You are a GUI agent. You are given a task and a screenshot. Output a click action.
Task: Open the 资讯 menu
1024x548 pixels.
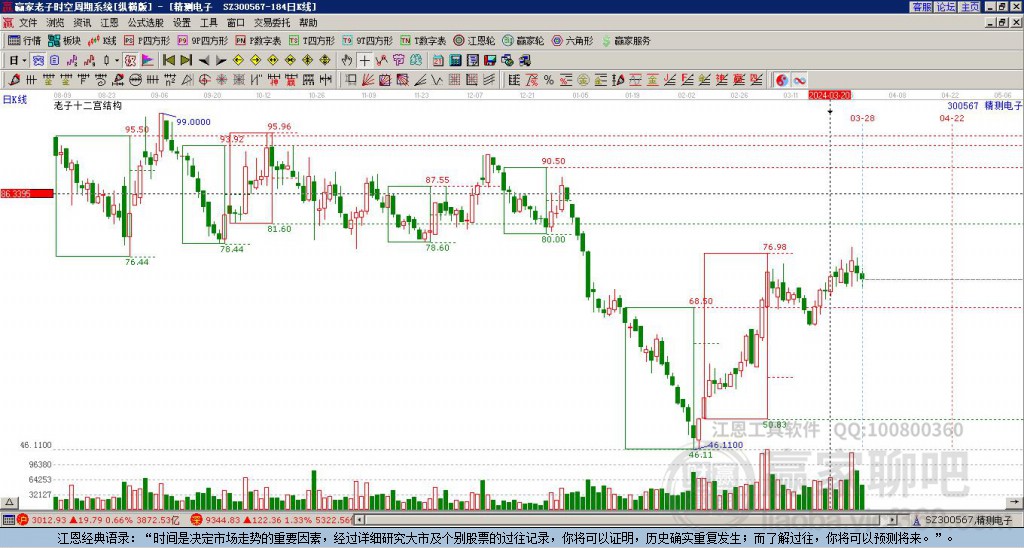tap(82, 23)
